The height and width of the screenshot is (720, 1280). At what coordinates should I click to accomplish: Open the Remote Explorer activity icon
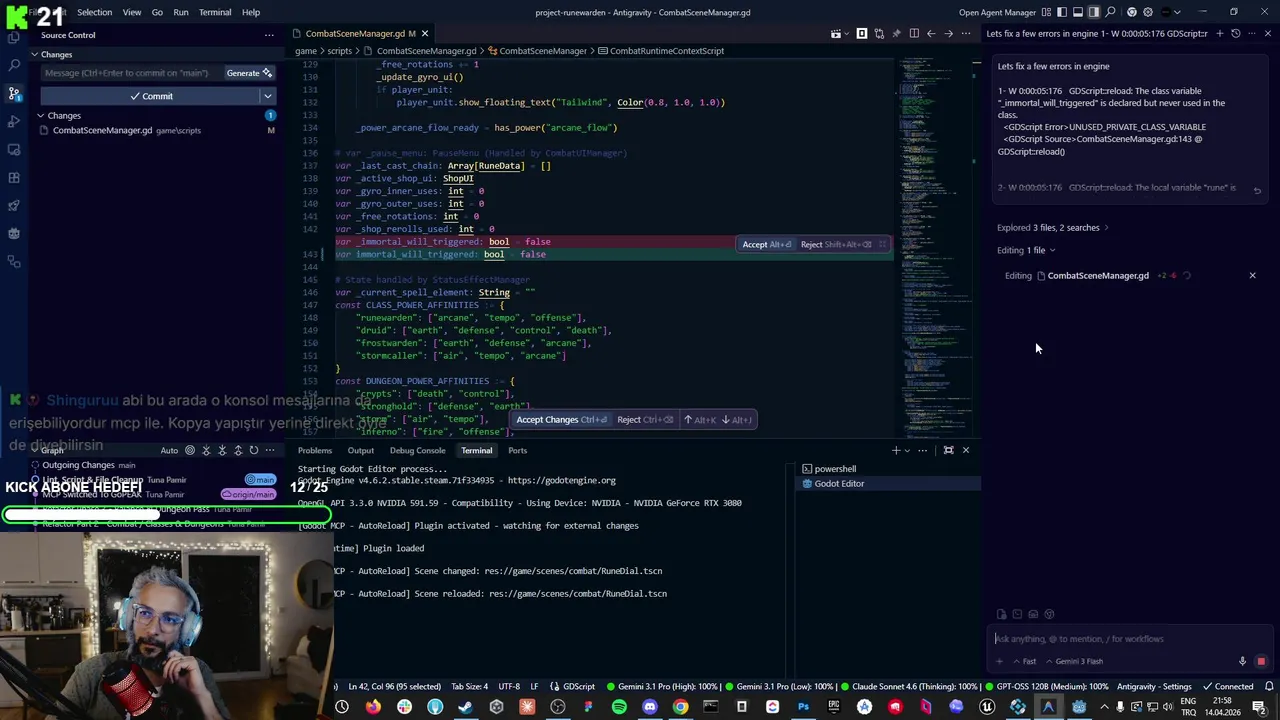click(14, 149)
